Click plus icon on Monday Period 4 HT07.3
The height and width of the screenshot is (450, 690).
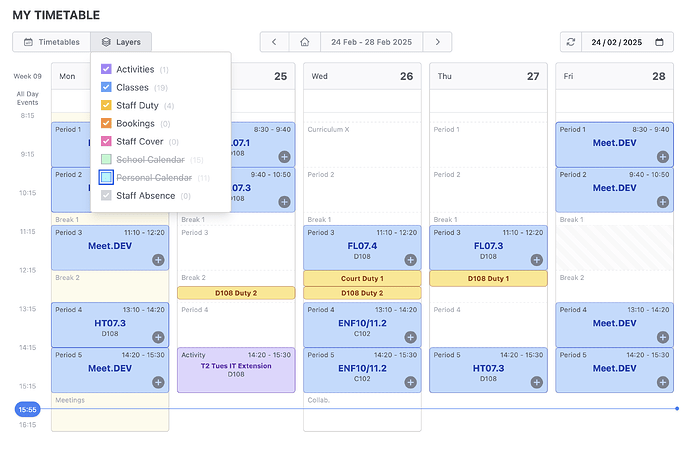pyautogui.click(x=158, y=337)
